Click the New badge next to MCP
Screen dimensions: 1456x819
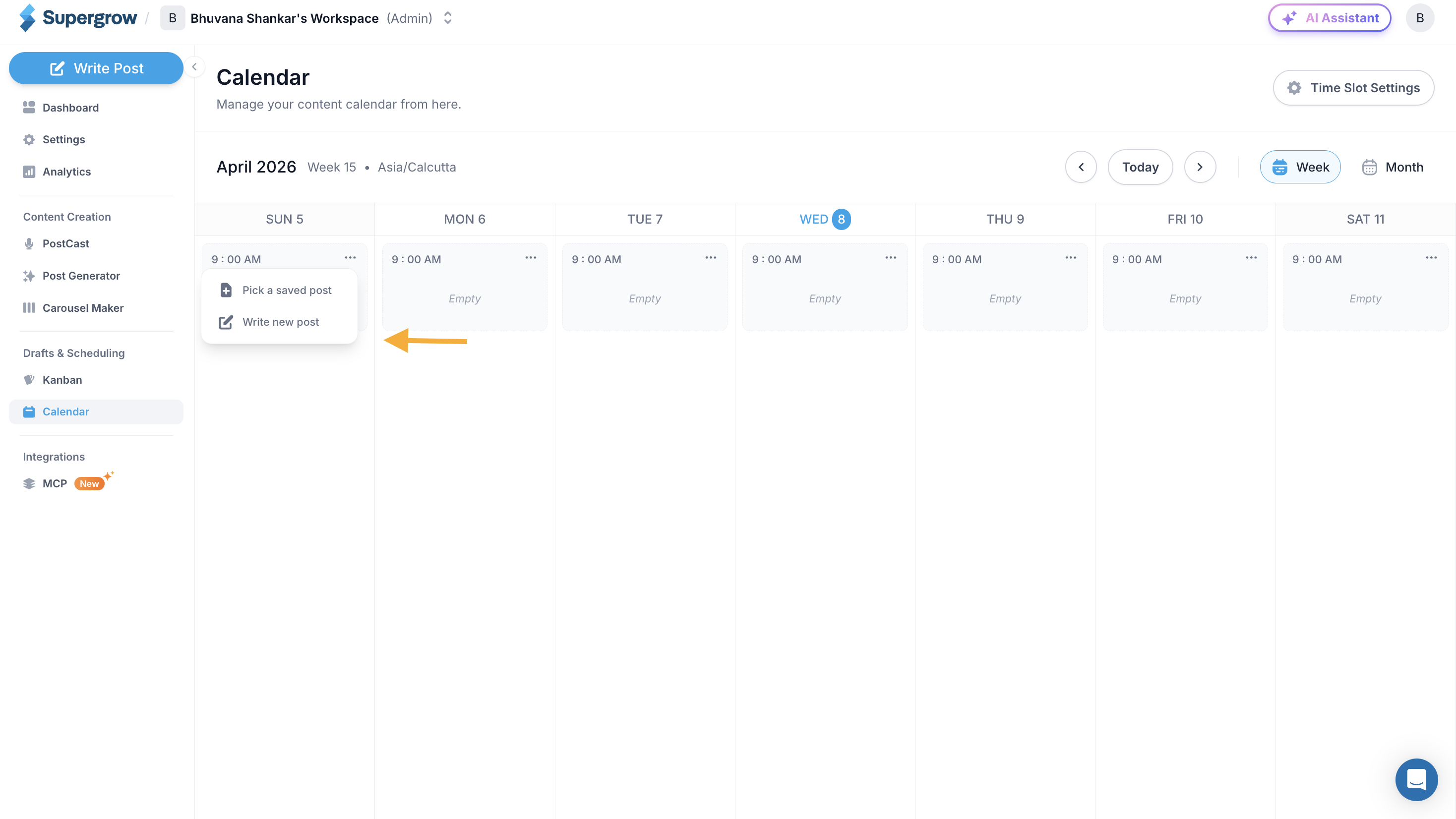click(89, 484)
